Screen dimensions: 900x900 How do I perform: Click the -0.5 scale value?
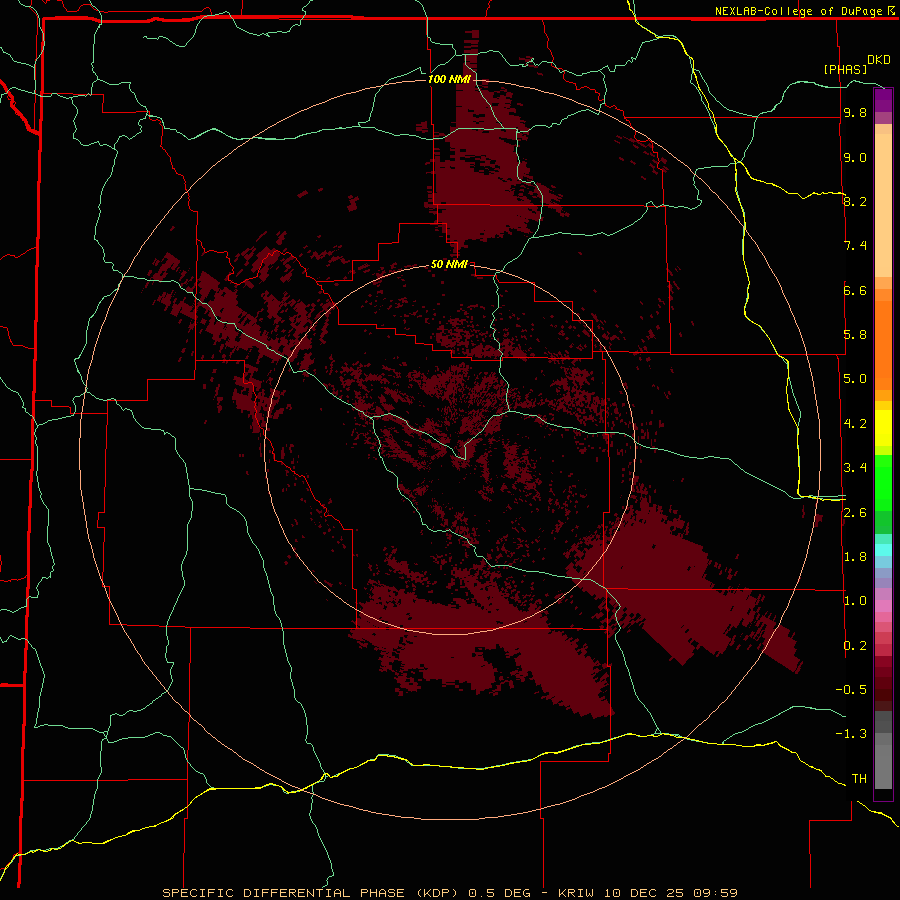[851, 690]
